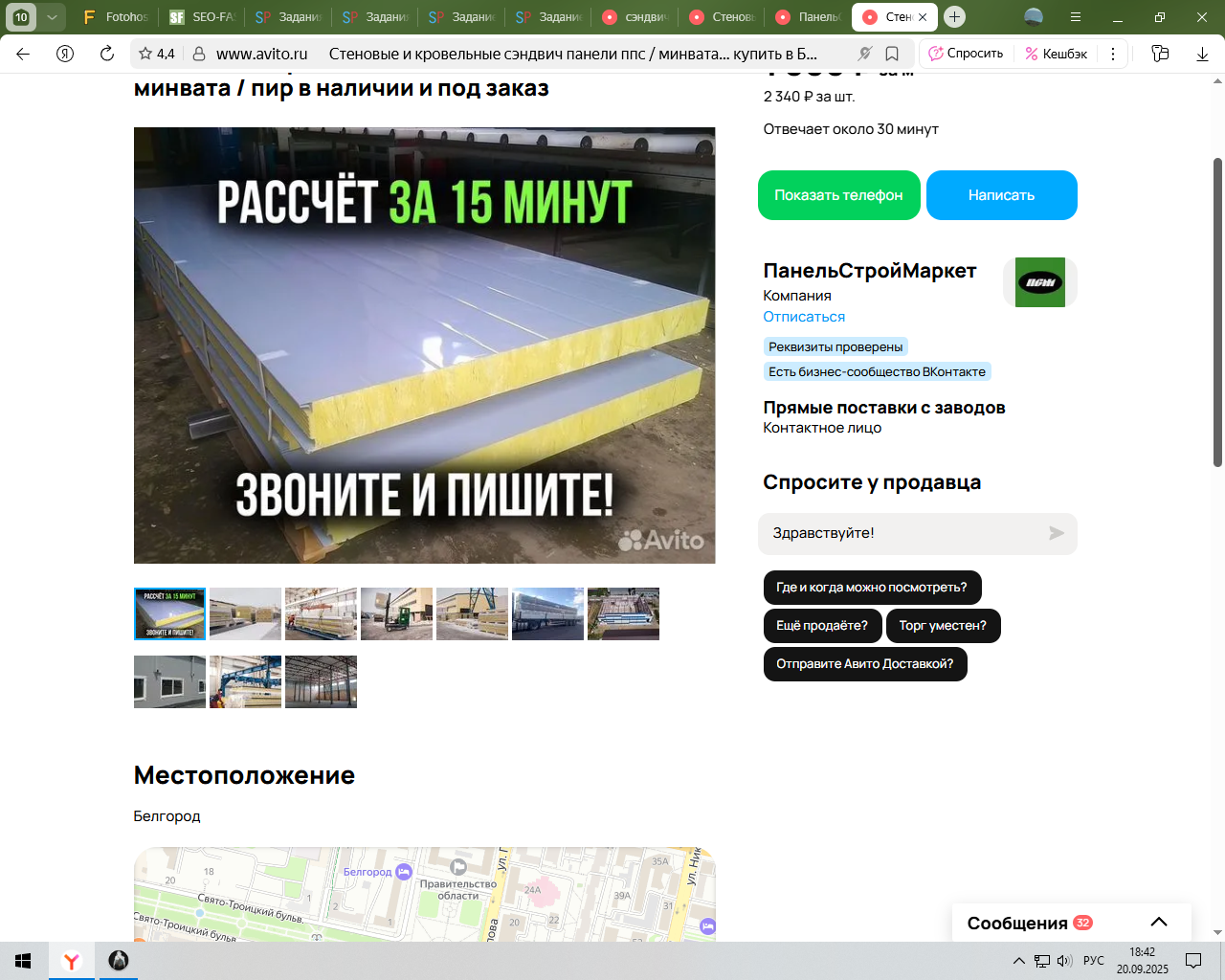This screenshot has height=980, width=1225.
Task: Click the Написать button
Action: (1002, 195)
